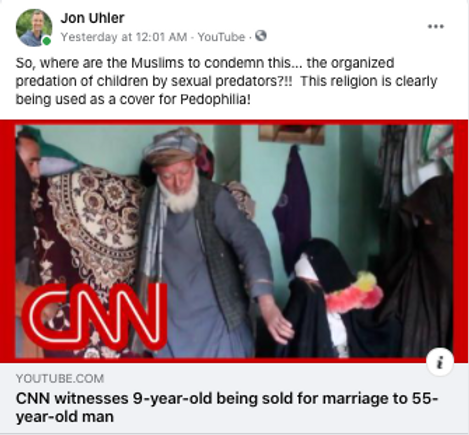
Task: Click the last post line 'being used as'
Action: 133,99
